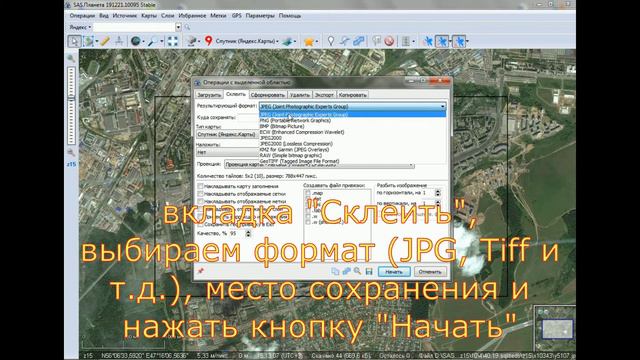Open the yellow star favorites icon
640x360 pixels.
pyautogui.click(x=309, y=41)
